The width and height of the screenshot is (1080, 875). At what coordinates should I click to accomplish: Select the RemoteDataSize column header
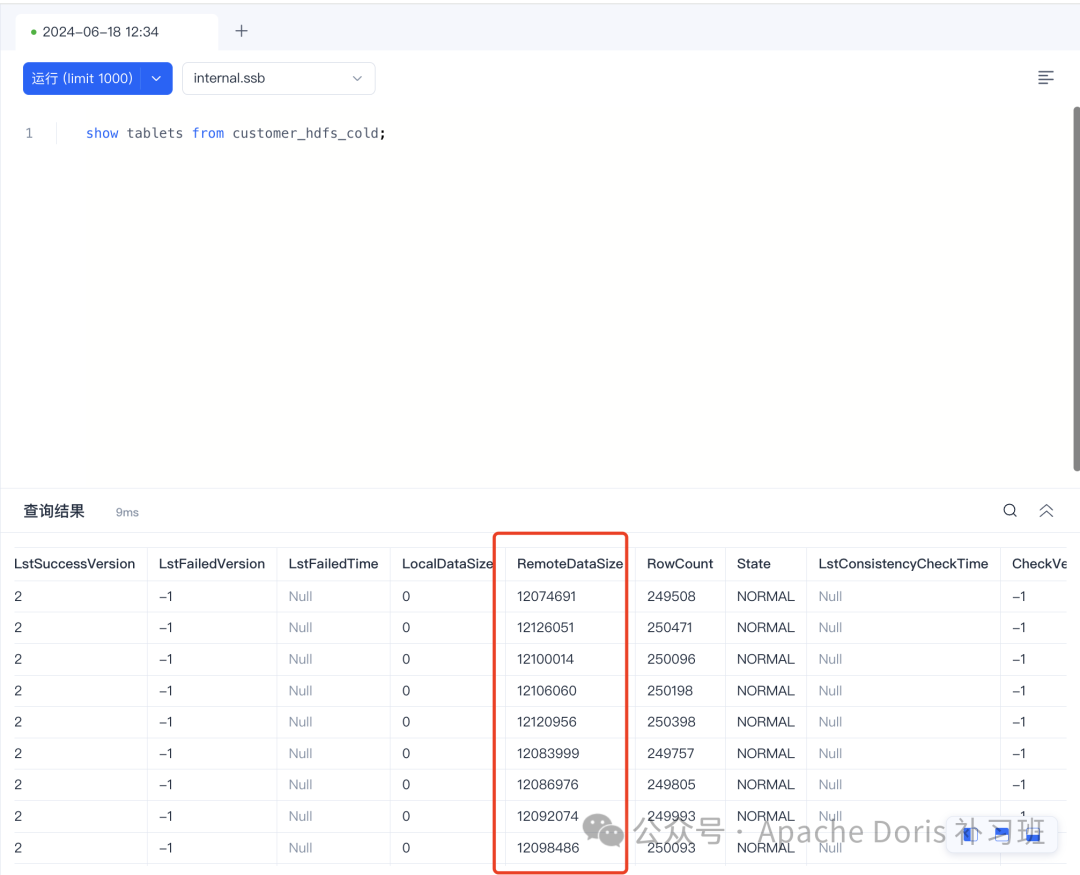[570, 564]
